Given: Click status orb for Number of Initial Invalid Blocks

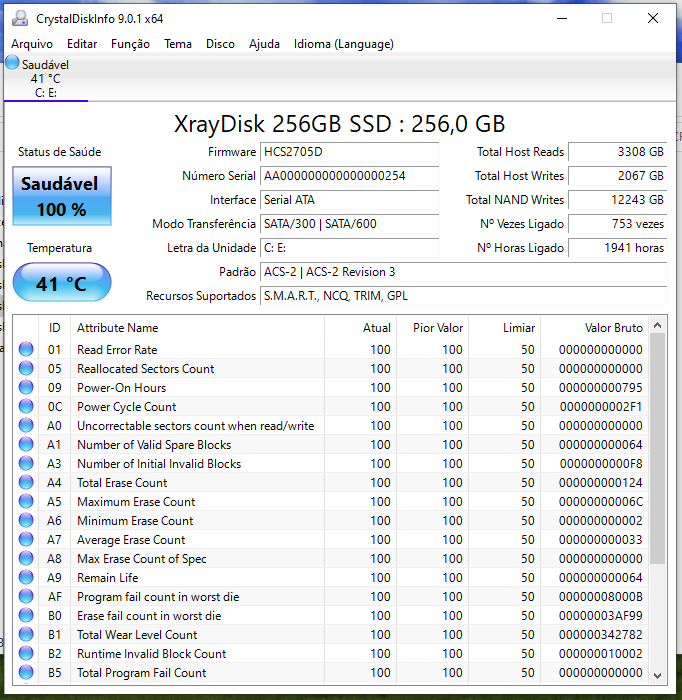Looking at the screenshot, I should click(26, 463).
